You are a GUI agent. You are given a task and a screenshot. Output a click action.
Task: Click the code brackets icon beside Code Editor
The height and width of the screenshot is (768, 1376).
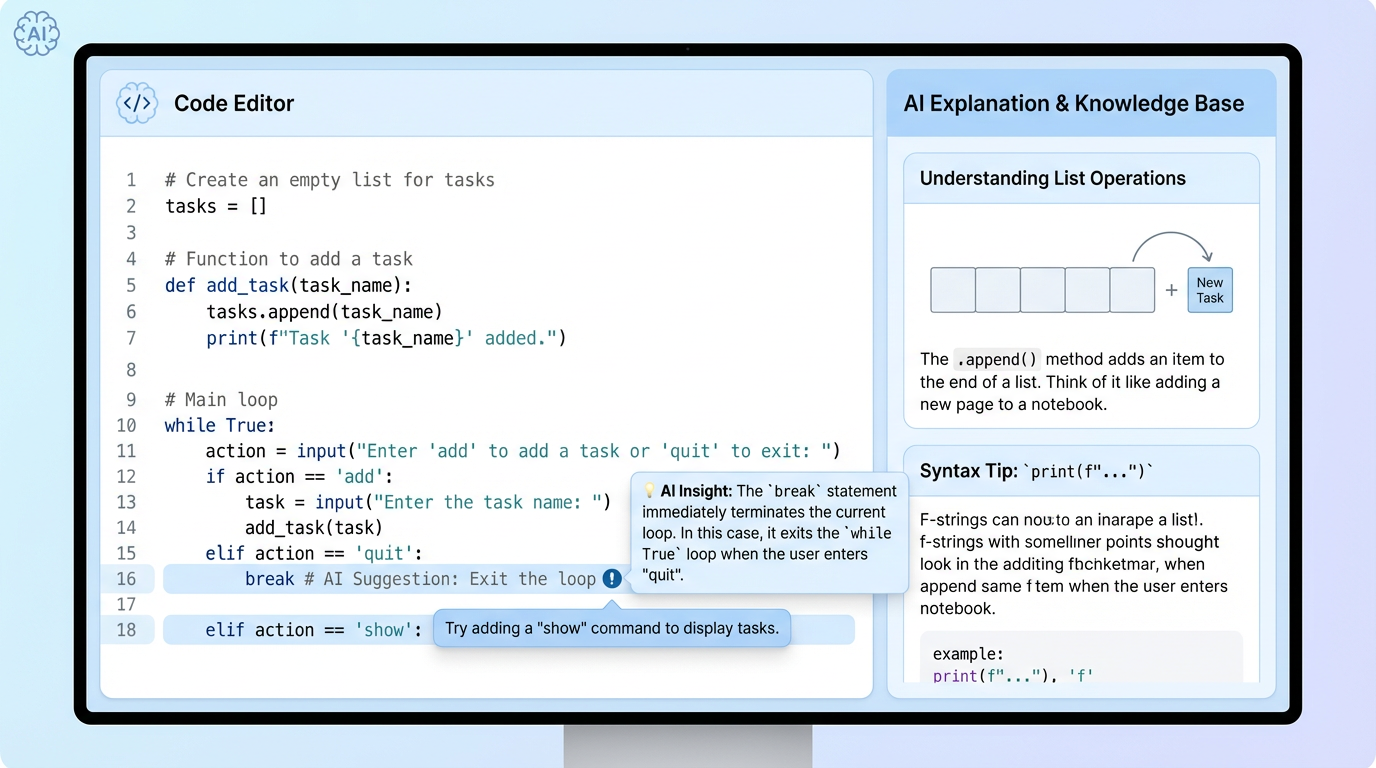[x=137, y=103]
